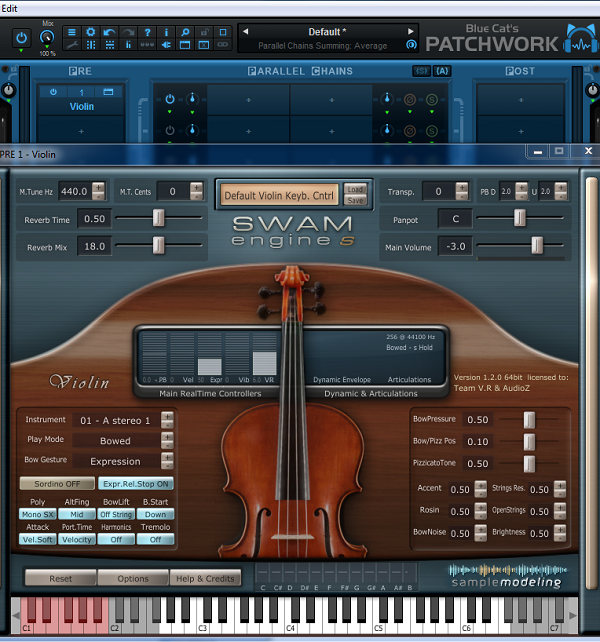Click the AltFing Mid selector
This screenshot has height=642, width=600.
[x=77, y=514]
